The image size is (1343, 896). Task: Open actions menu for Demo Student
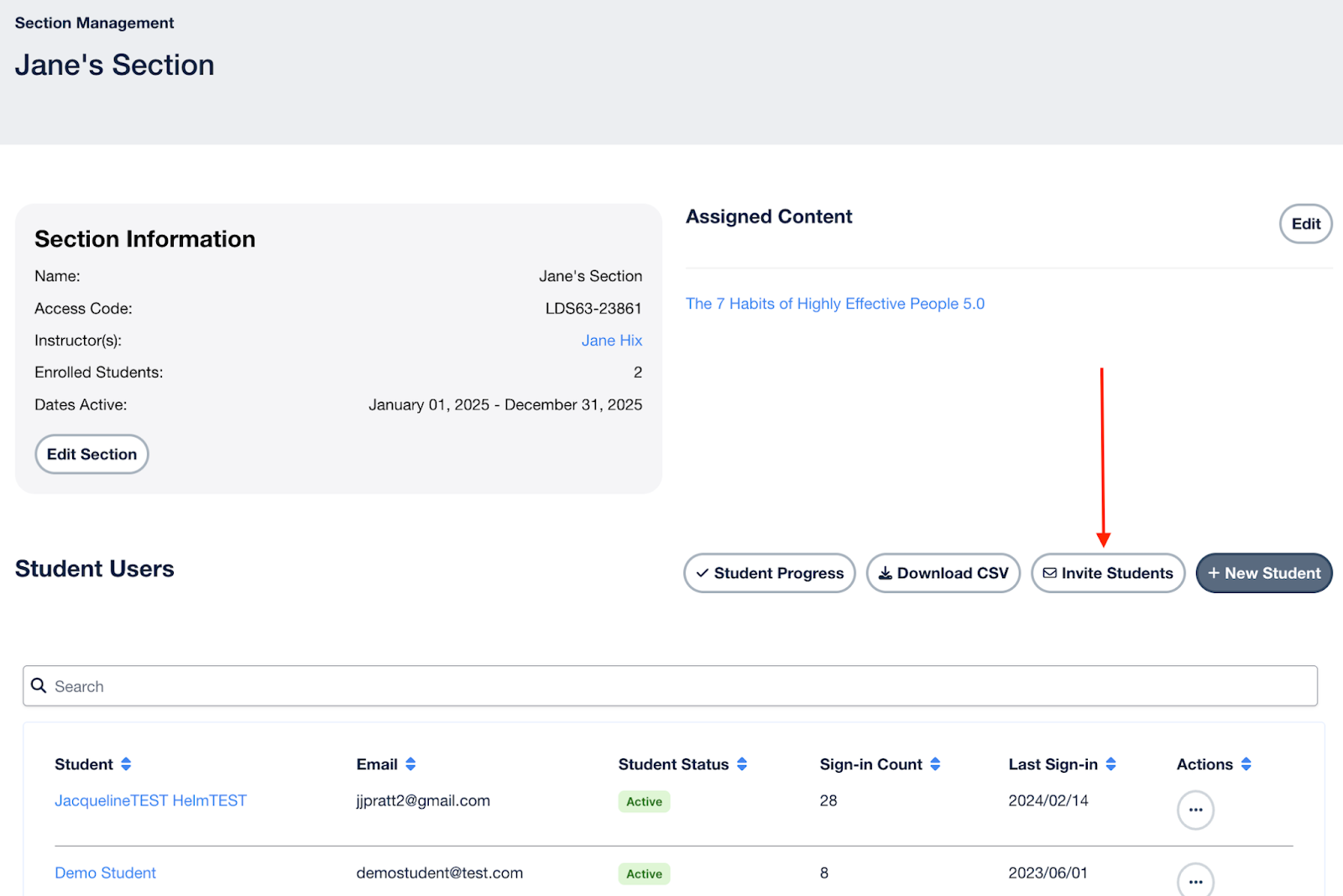[1195, 881]
